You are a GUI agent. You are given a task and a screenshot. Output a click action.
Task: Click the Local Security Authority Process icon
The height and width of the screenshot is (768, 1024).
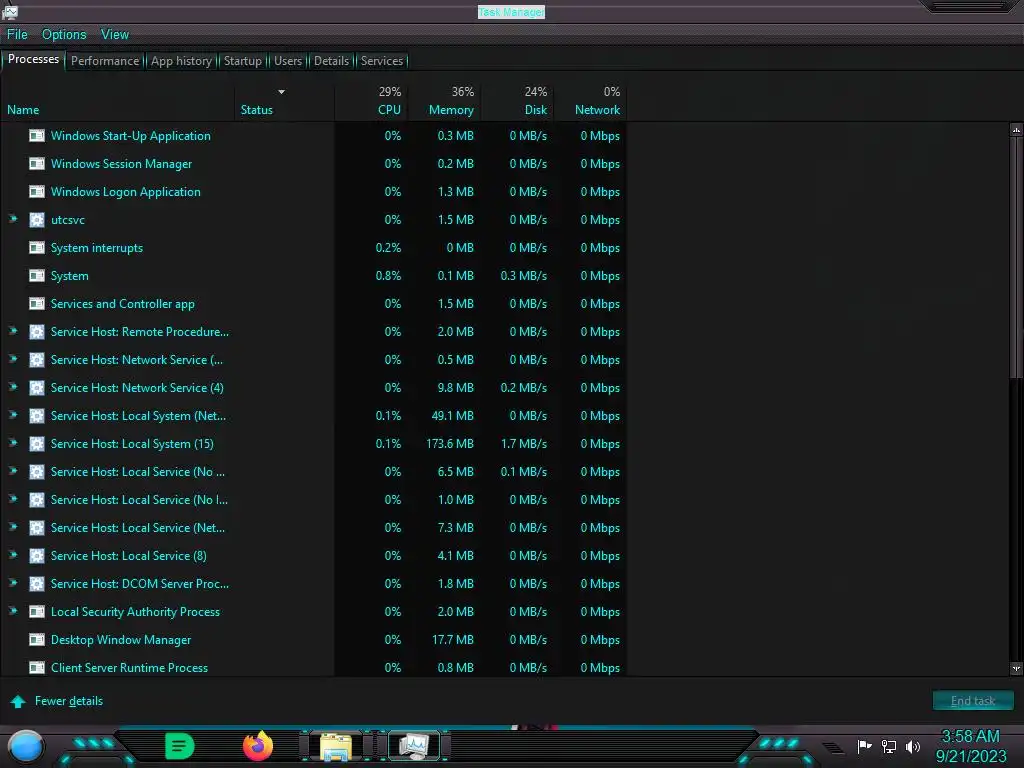tap(37, 612)
